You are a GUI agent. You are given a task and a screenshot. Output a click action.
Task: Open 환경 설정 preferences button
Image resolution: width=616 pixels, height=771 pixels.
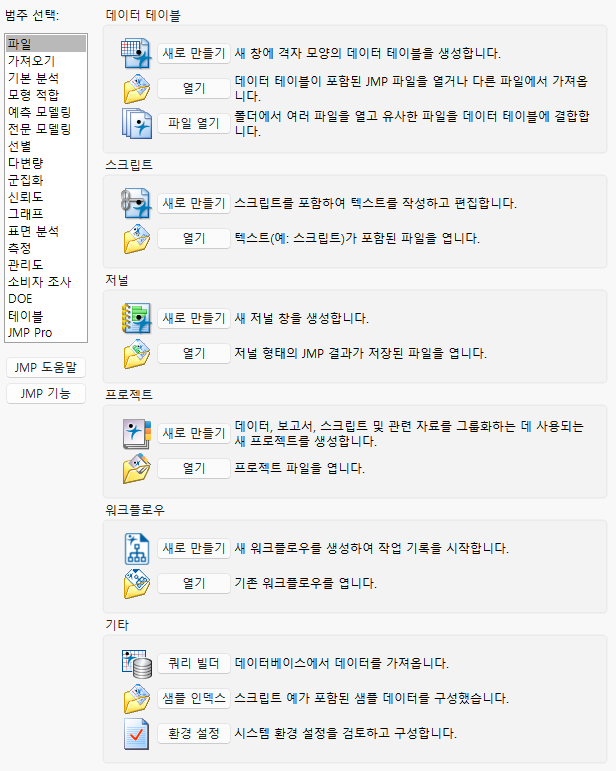pos(194,734)
